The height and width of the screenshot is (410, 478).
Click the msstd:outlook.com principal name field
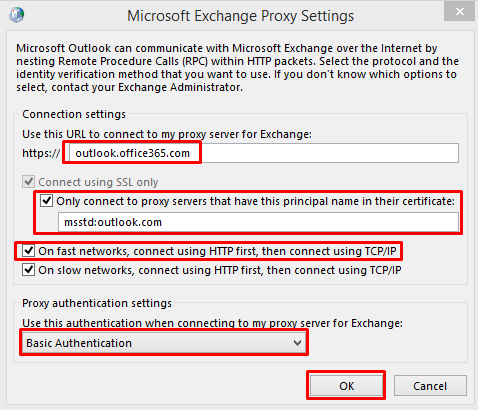[x=258, y=222]
